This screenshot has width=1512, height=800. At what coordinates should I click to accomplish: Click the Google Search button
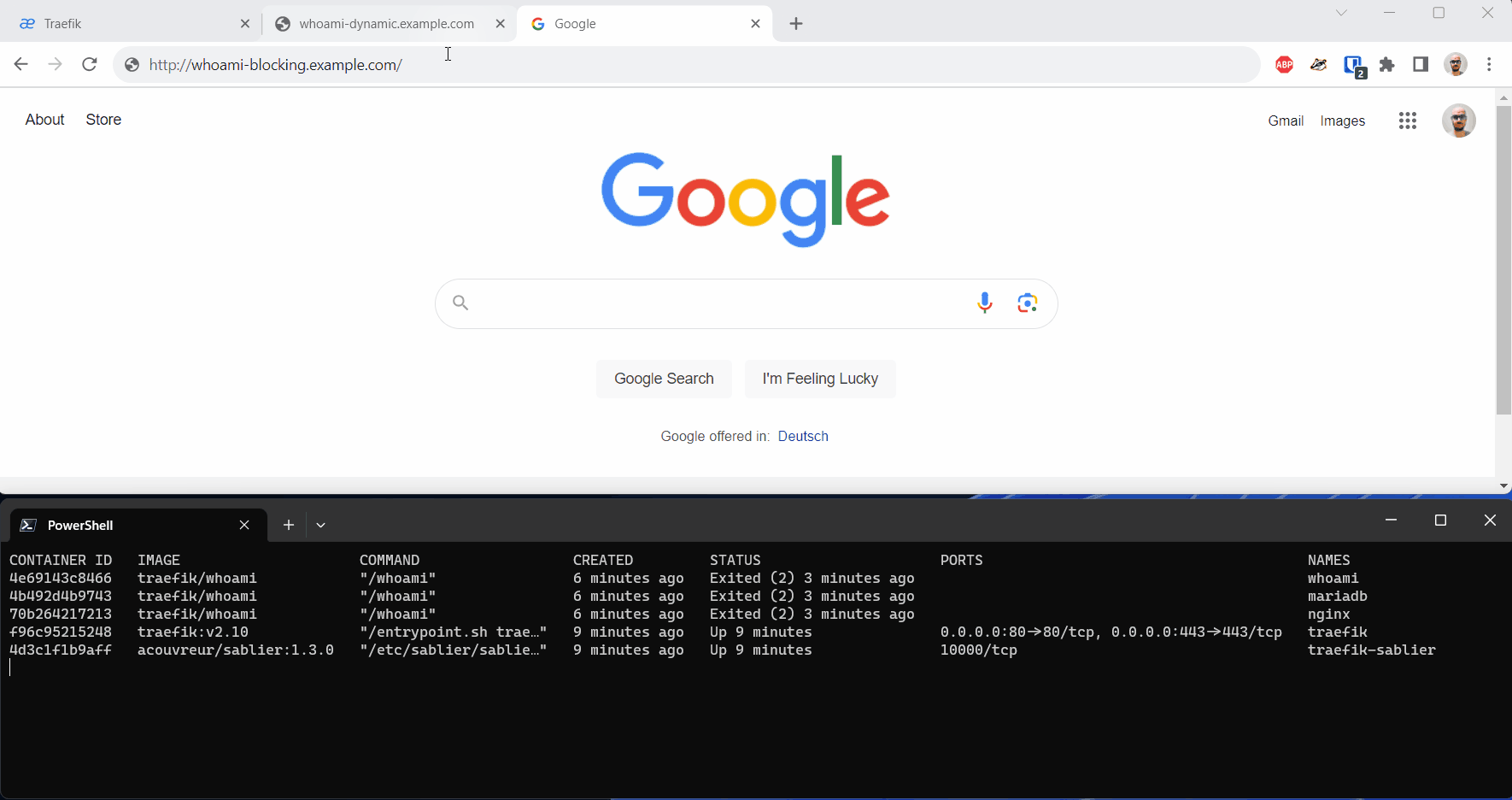(664, 379)
